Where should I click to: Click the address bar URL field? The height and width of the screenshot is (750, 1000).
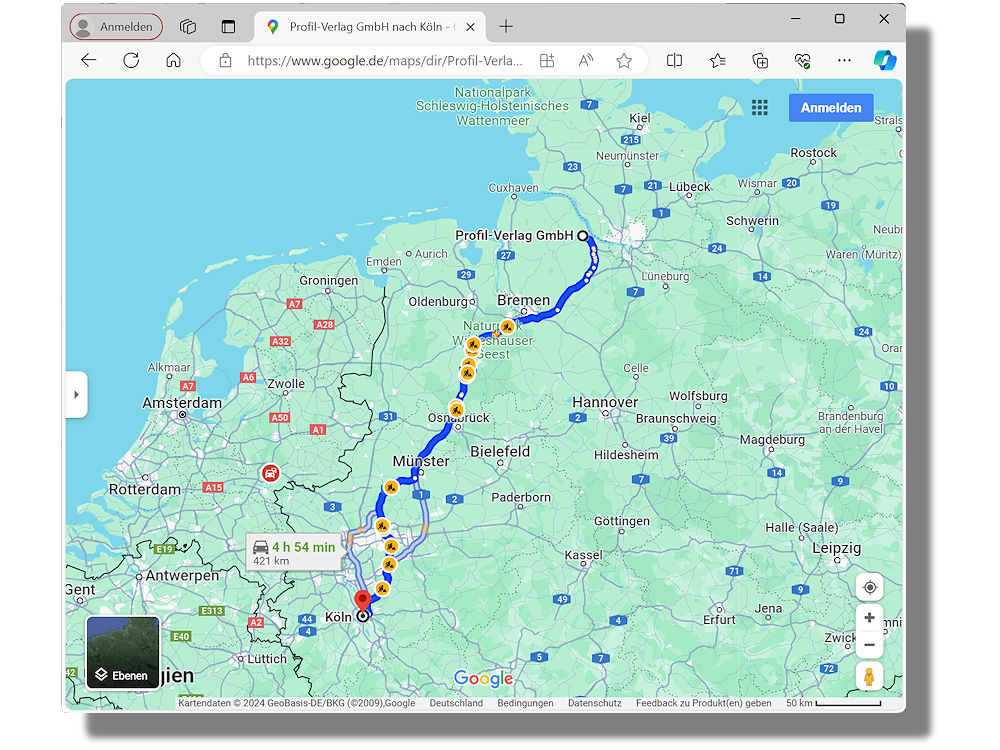pos(385,61)
